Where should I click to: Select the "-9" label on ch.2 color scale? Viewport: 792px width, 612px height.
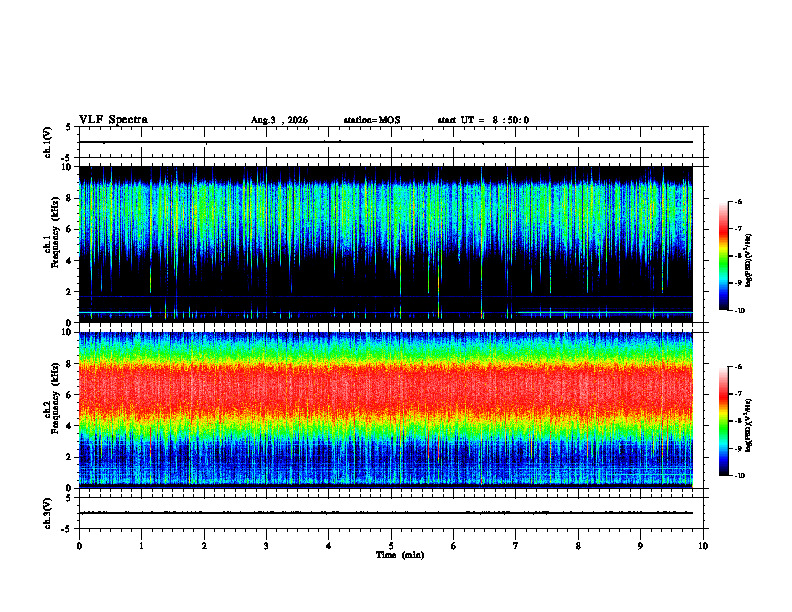(x=738, y=448)
